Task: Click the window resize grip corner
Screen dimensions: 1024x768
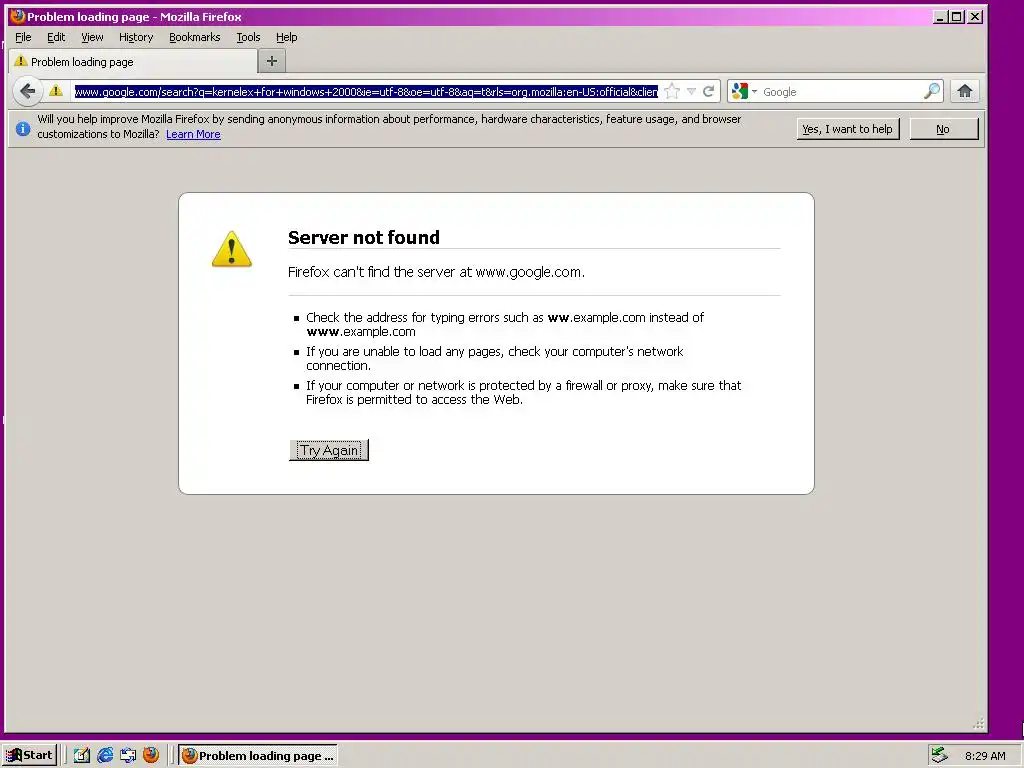Action: point(978,724)
